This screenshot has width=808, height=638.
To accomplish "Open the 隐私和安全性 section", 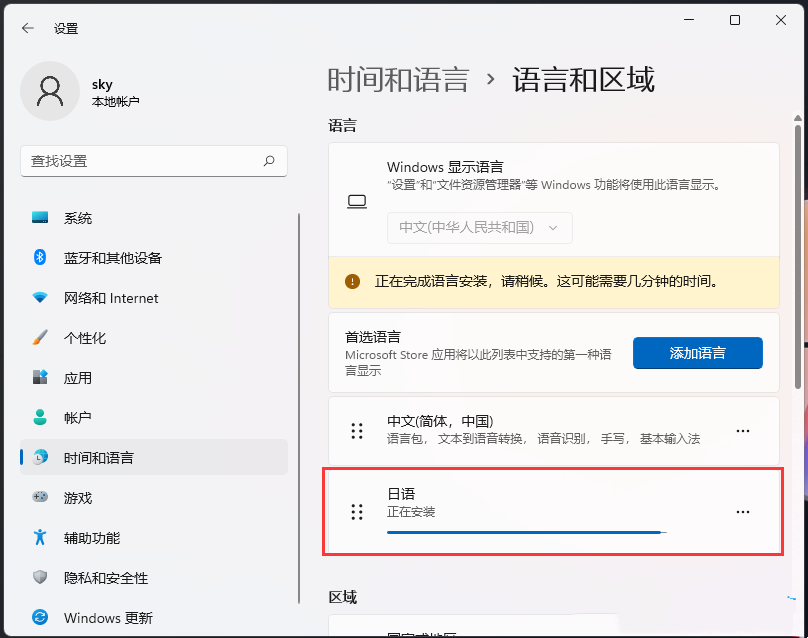I will point(38,577).
